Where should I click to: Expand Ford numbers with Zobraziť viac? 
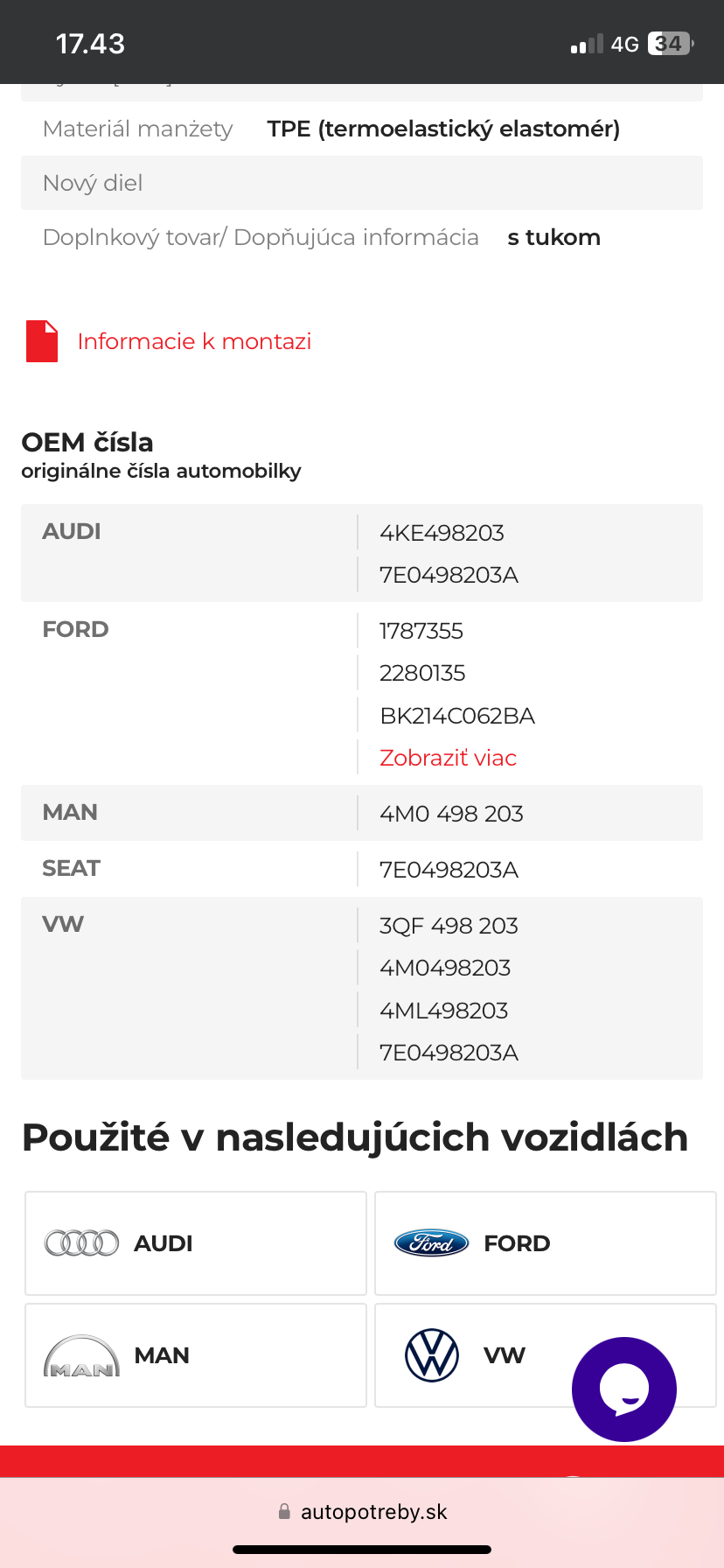click(448, 758)
